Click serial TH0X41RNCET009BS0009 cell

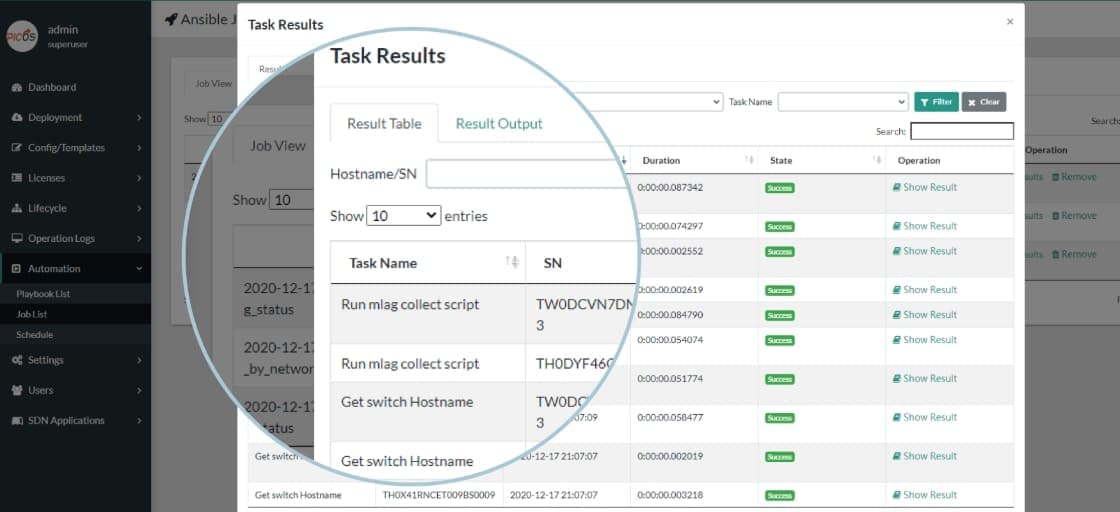[x=439, y=495]
